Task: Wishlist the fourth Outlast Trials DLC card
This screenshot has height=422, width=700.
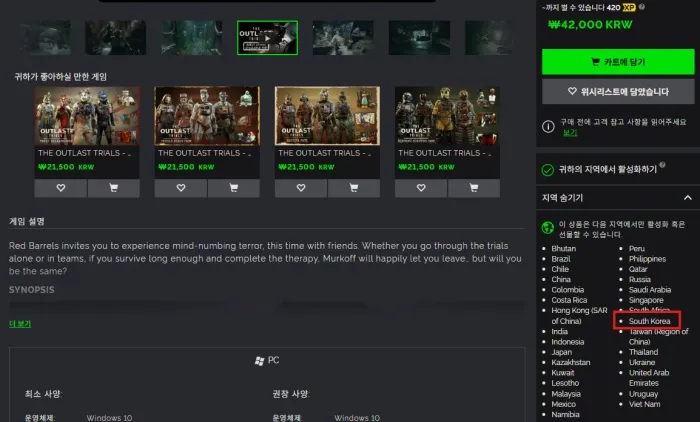Action: [421, 188]
